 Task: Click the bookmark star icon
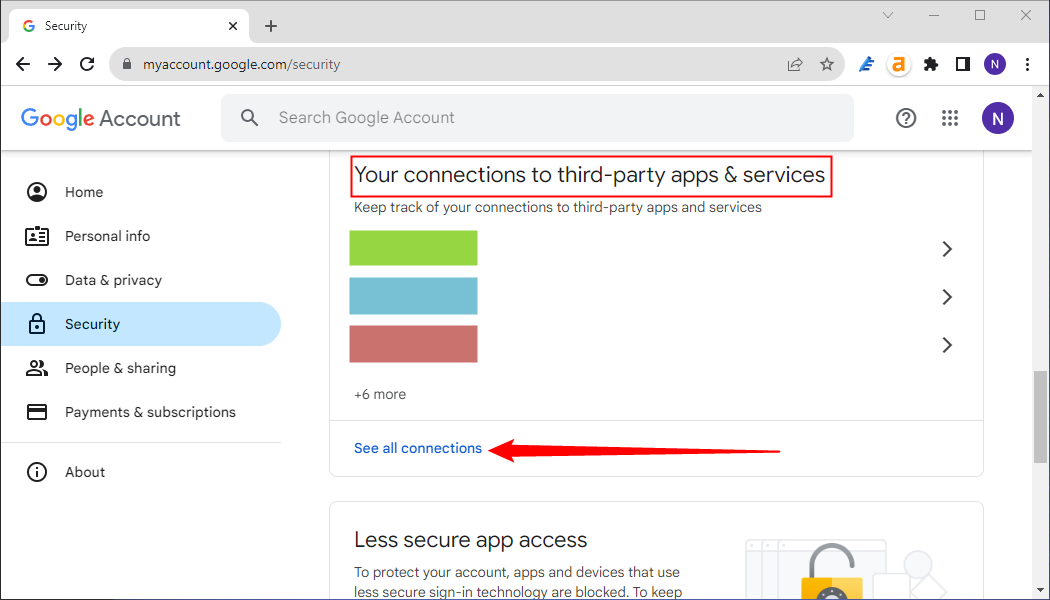pos(827,65)
